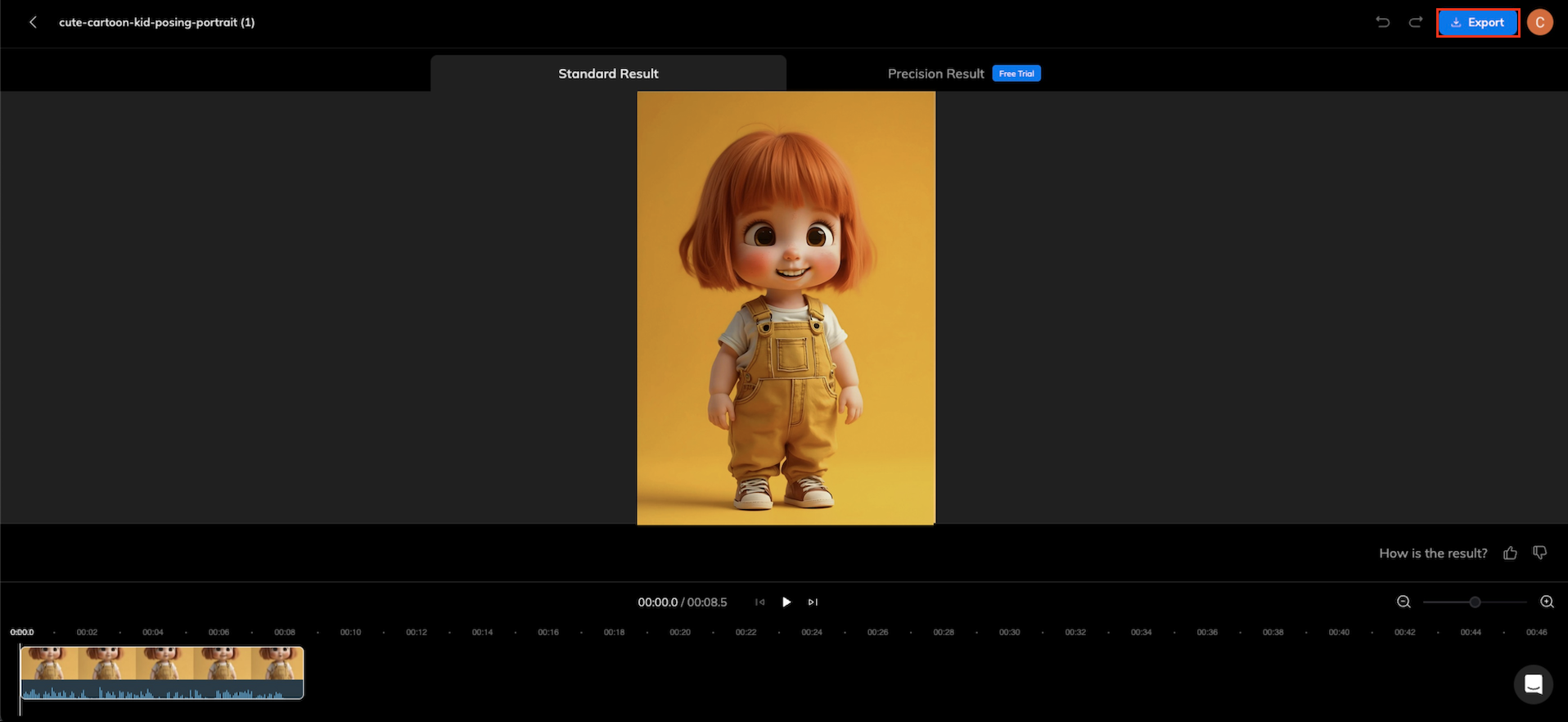1568x722 pixels.
Task: Select the video clip in the timeline
Action: 162,673
